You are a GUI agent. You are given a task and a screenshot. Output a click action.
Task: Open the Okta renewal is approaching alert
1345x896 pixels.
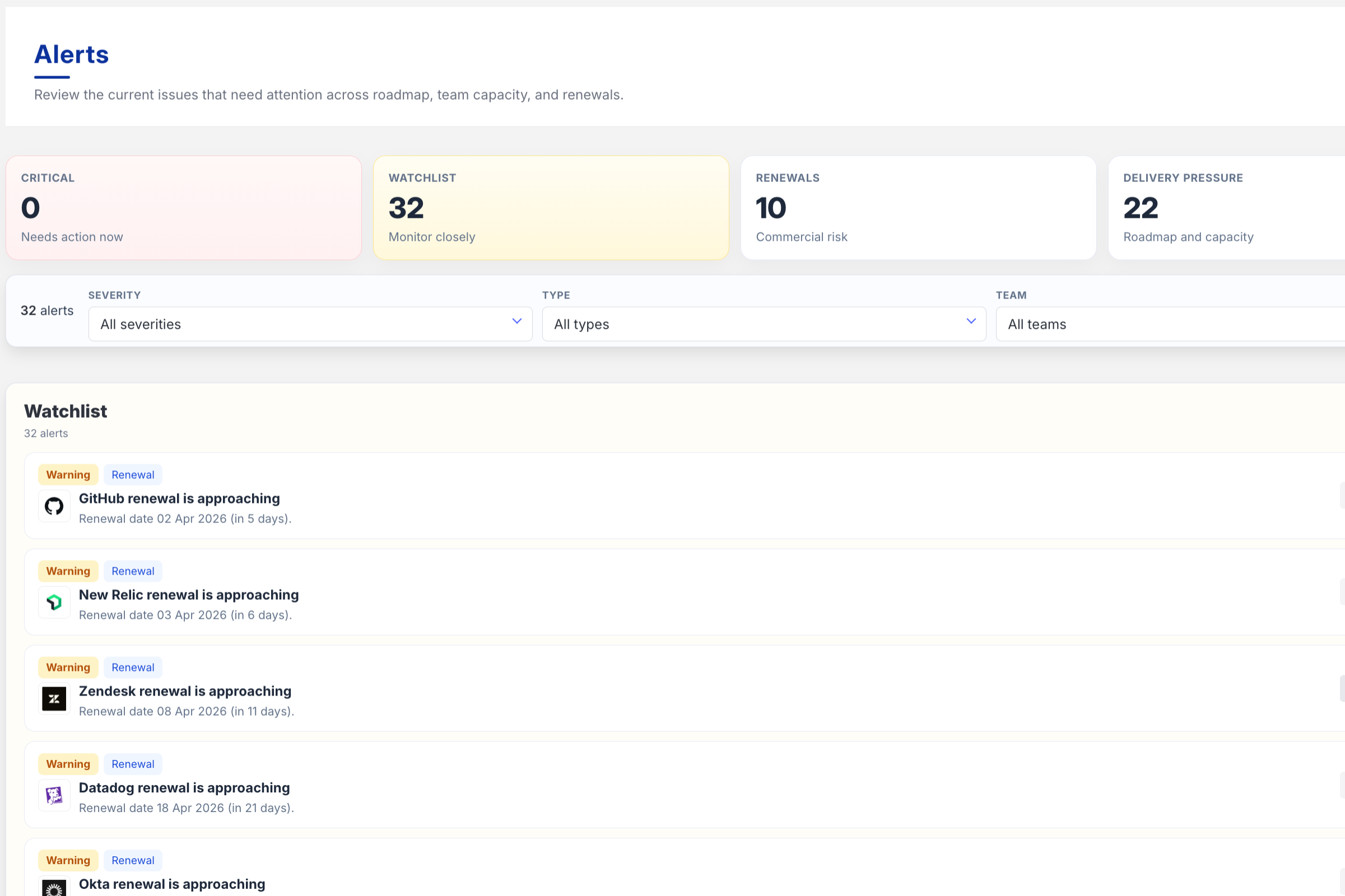[171, 884]
